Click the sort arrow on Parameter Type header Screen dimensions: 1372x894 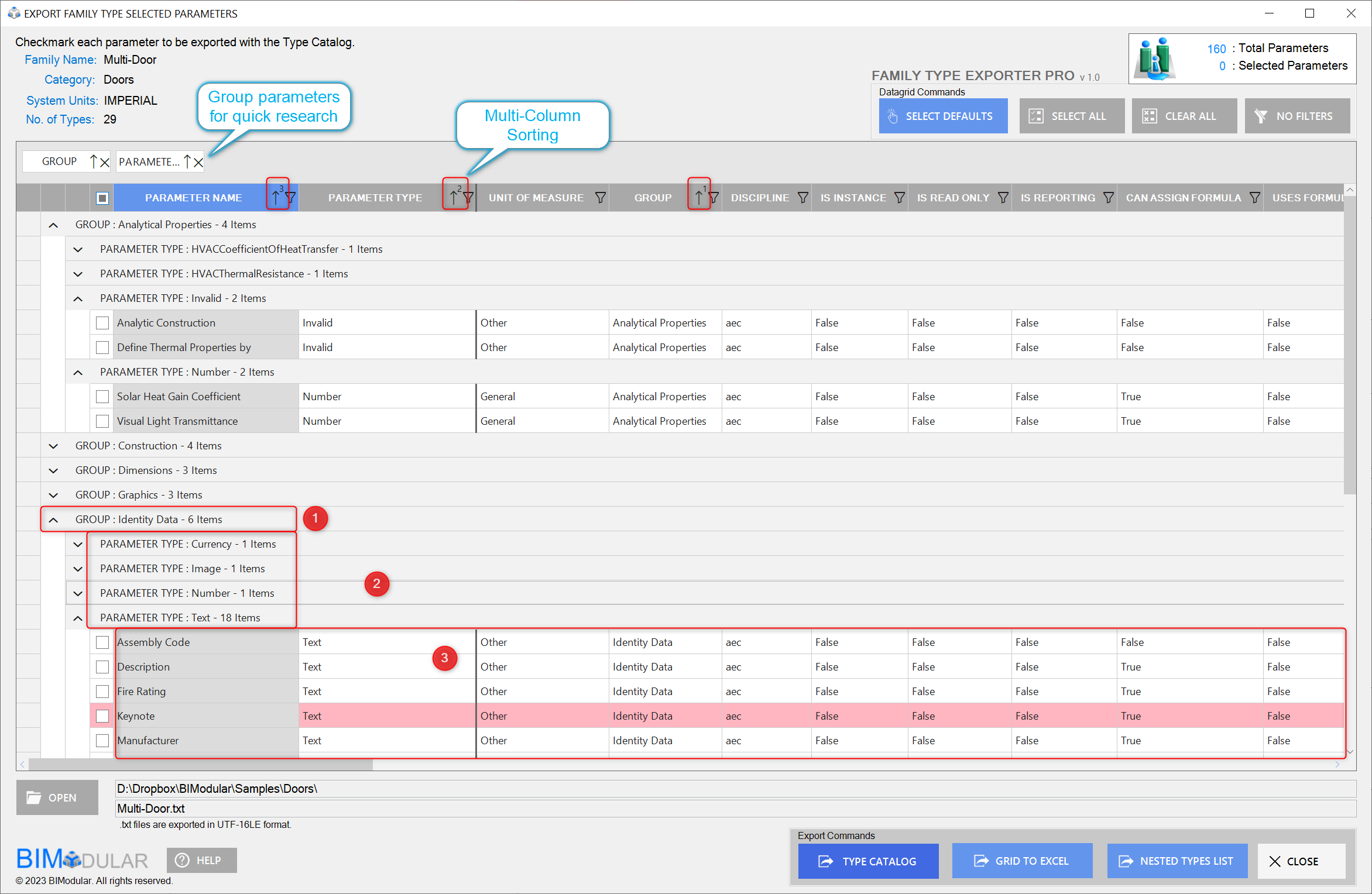453,198
